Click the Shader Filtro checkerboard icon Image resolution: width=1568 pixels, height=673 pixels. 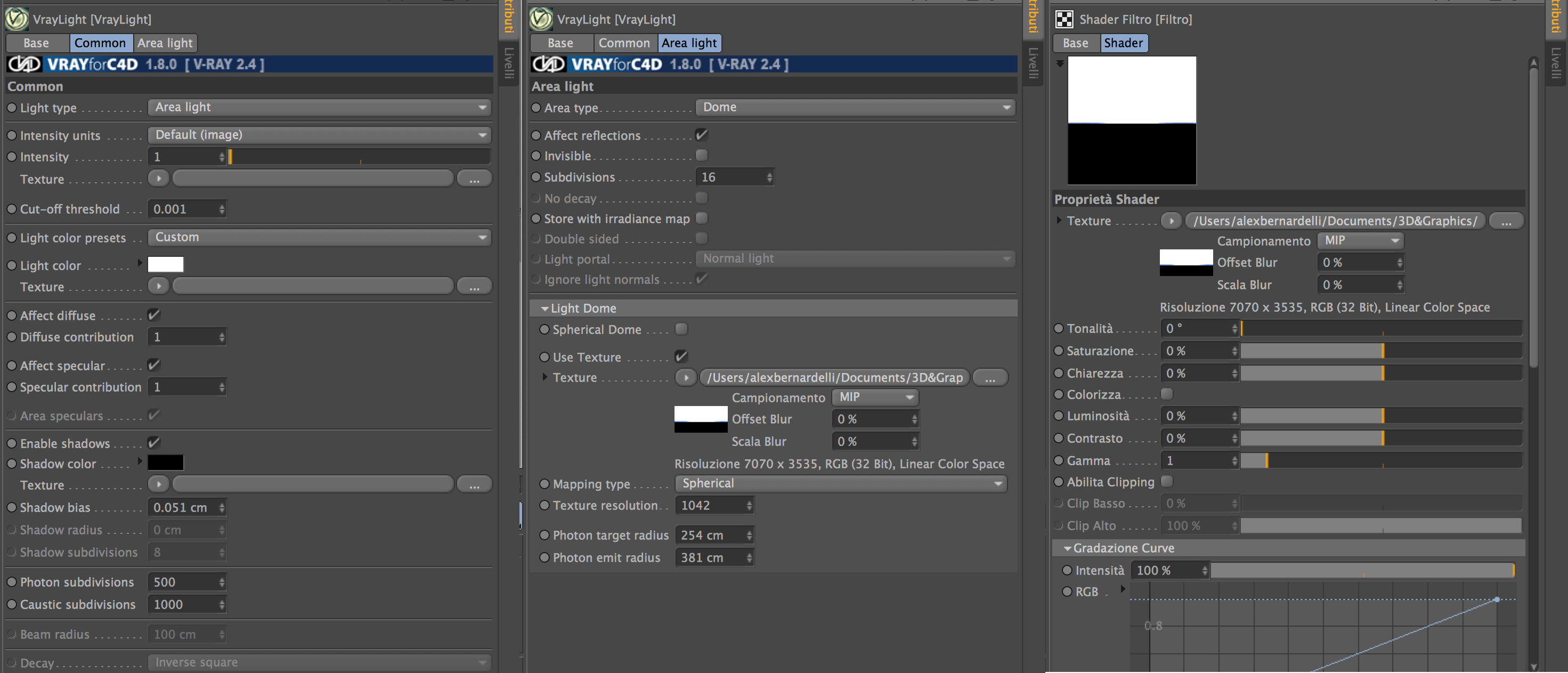point(1064,20)
